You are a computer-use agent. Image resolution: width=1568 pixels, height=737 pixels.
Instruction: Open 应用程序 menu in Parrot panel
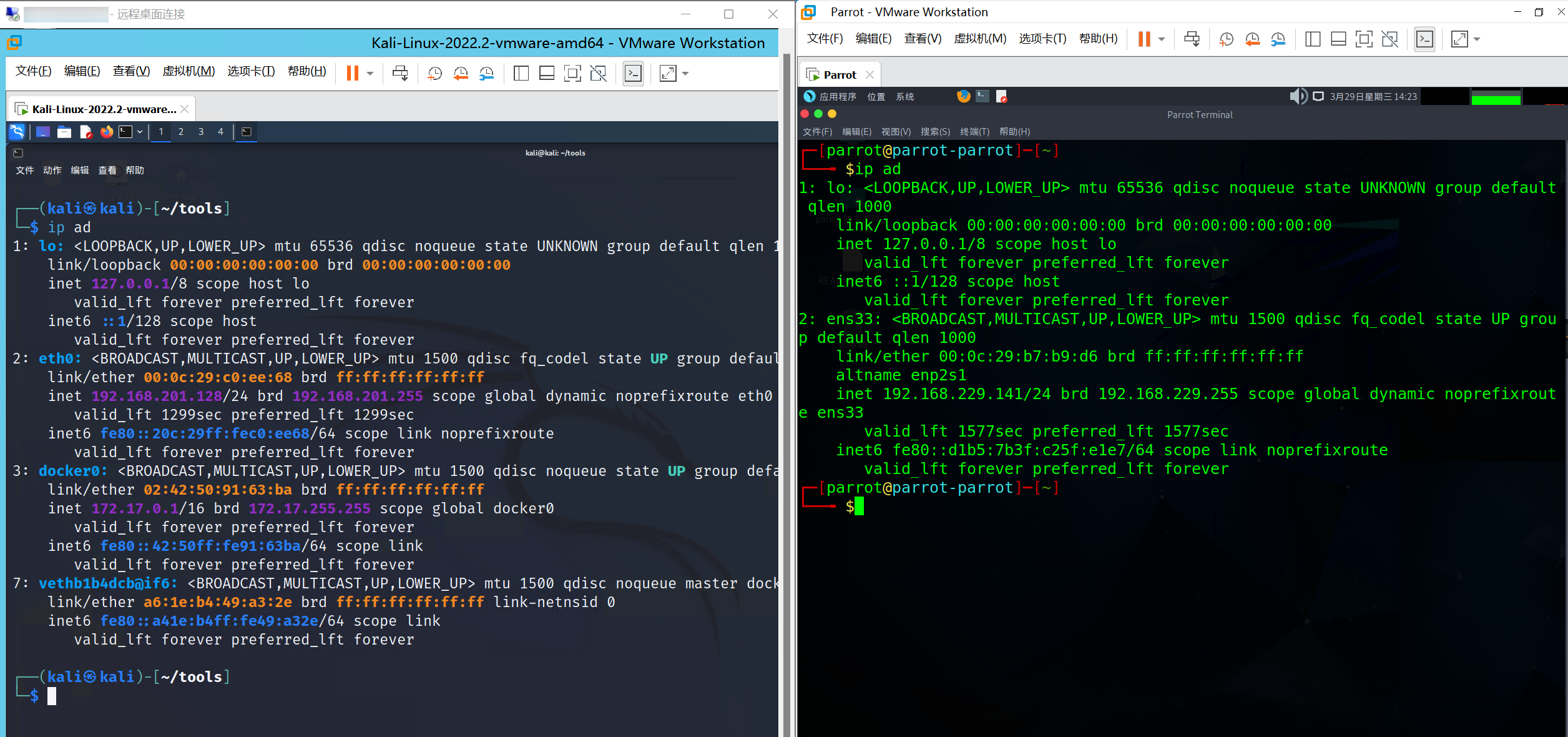click(837, 96)
